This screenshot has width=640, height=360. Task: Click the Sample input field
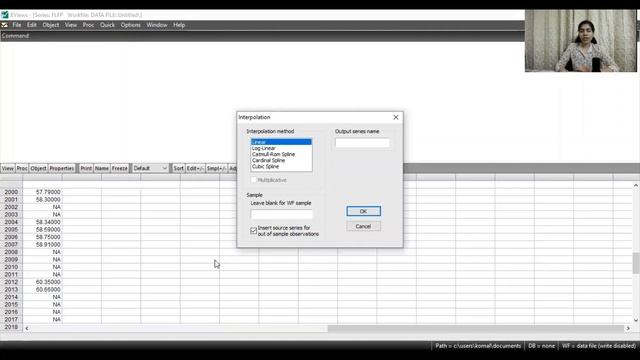click(282, 214)
